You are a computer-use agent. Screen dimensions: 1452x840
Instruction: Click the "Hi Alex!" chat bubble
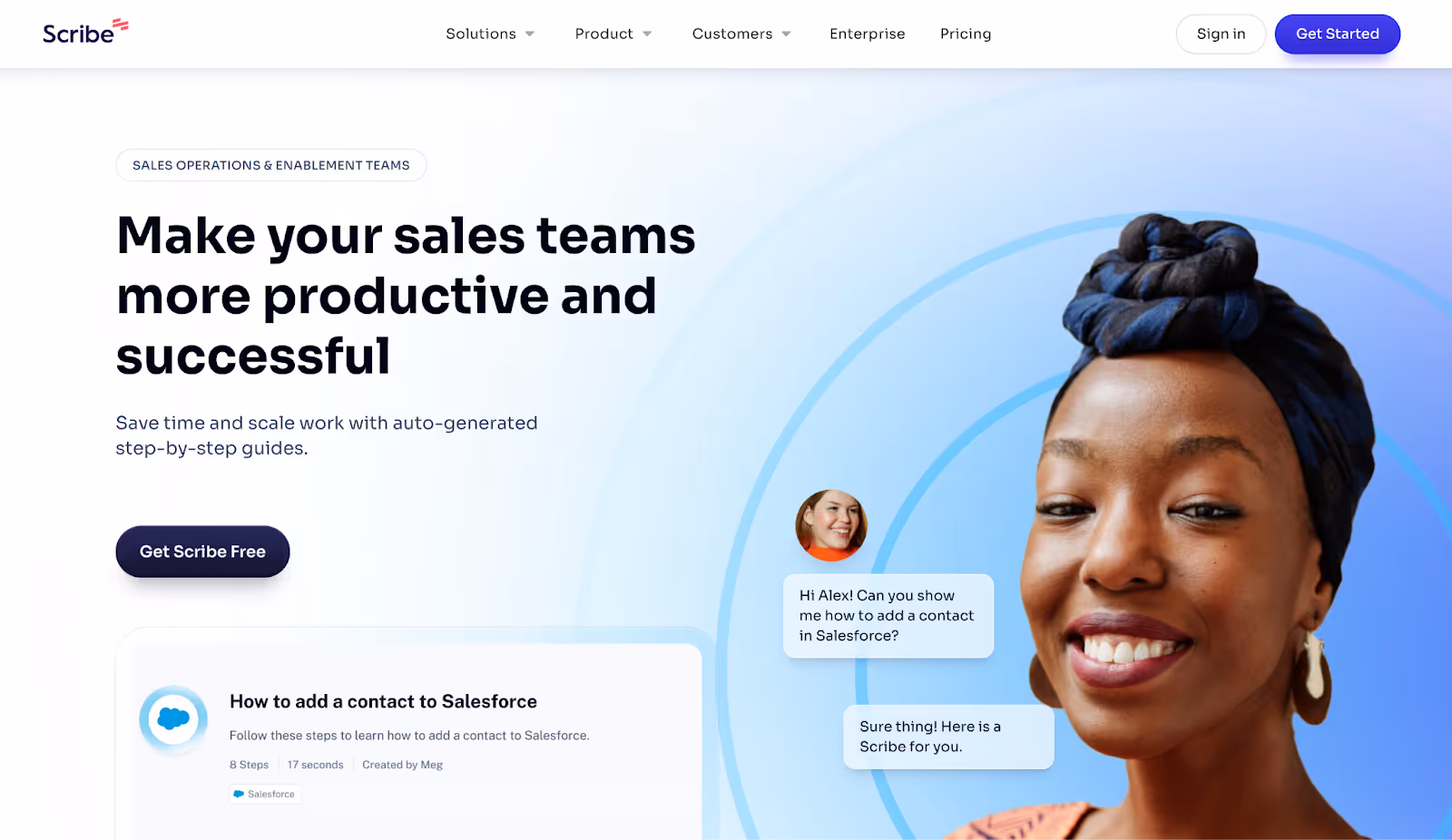point(888,616)
